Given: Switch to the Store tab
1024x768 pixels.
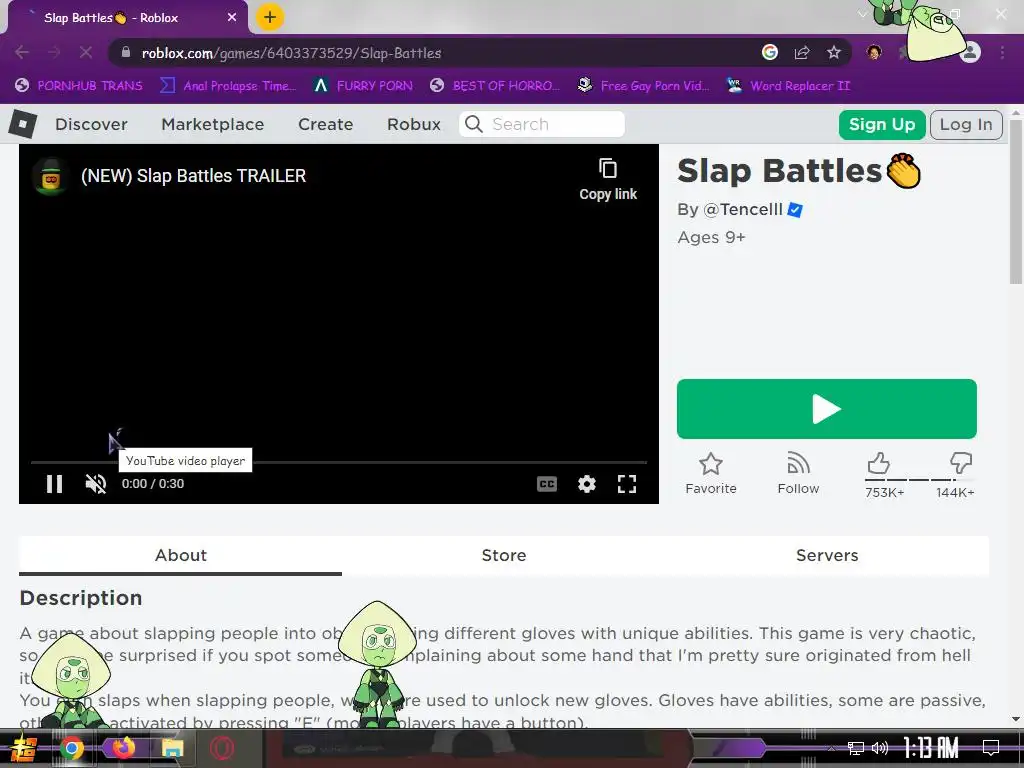Looking at the screenshot, I should 504,555.
